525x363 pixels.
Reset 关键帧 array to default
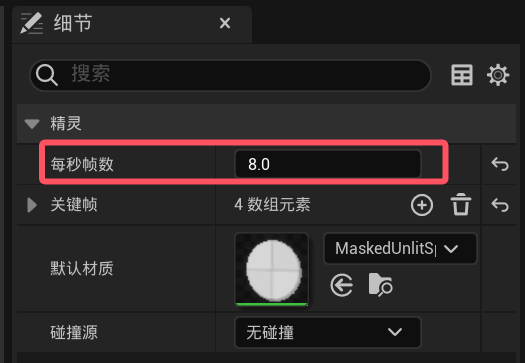click(500, 205)
